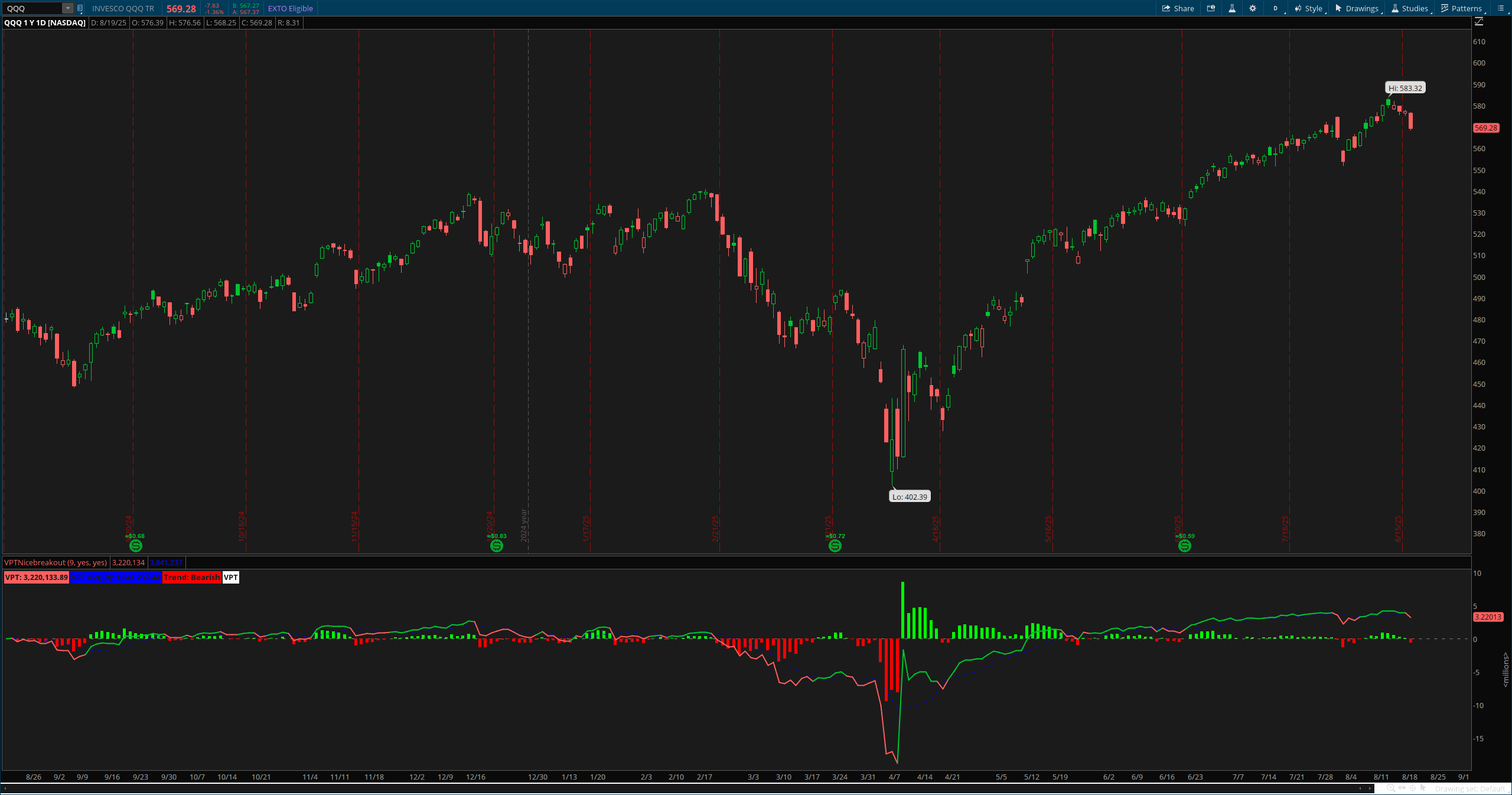Viewport: 1512px width, 795px height.
Task: Open the QQQ symbol dropdown arrow
Action: pos(67,8)
